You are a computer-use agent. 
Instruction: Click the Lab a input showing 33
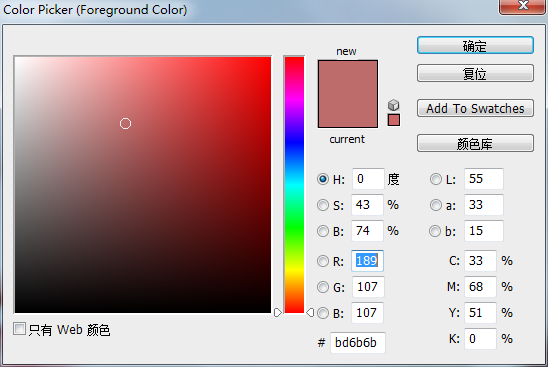pos(484,205)
